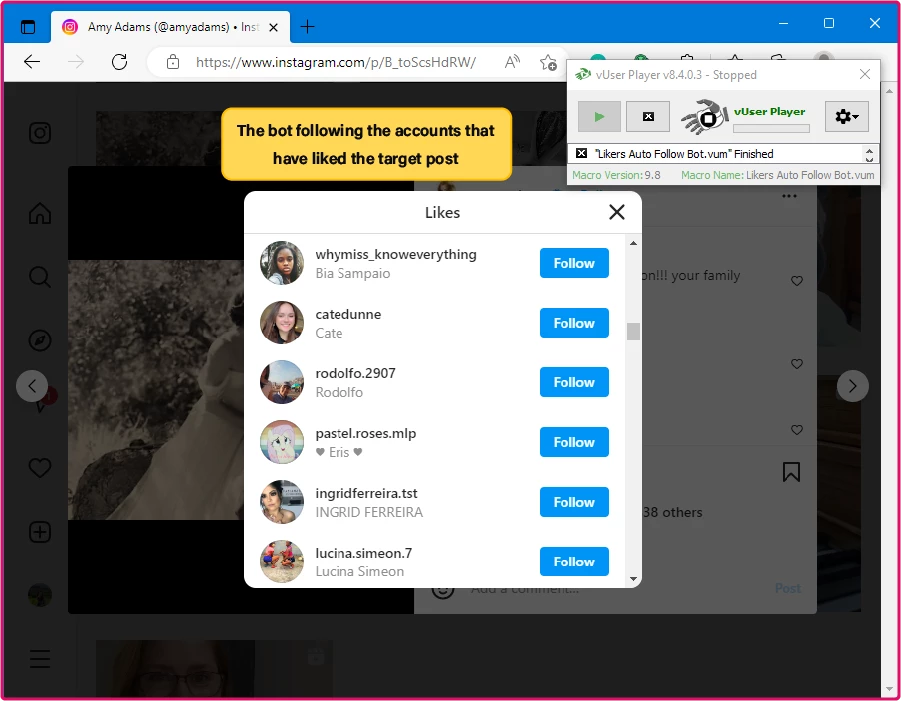Image resolution: width=901 pixels, height=701 pixels.
Task: Click username rodolfo.2907
Action: (x=355, y=373)
